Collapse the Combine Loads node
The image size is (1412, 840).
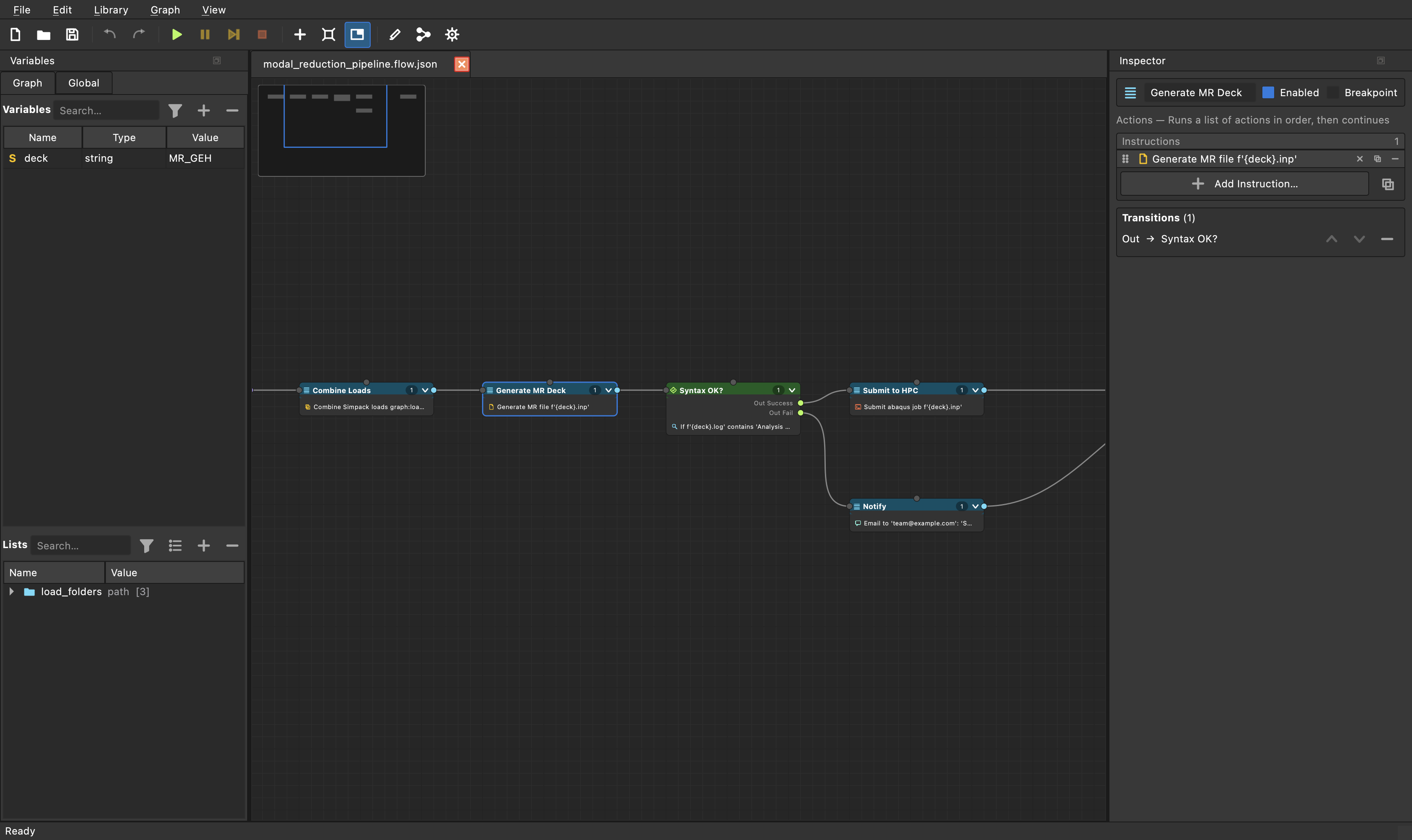pos(425,390)
